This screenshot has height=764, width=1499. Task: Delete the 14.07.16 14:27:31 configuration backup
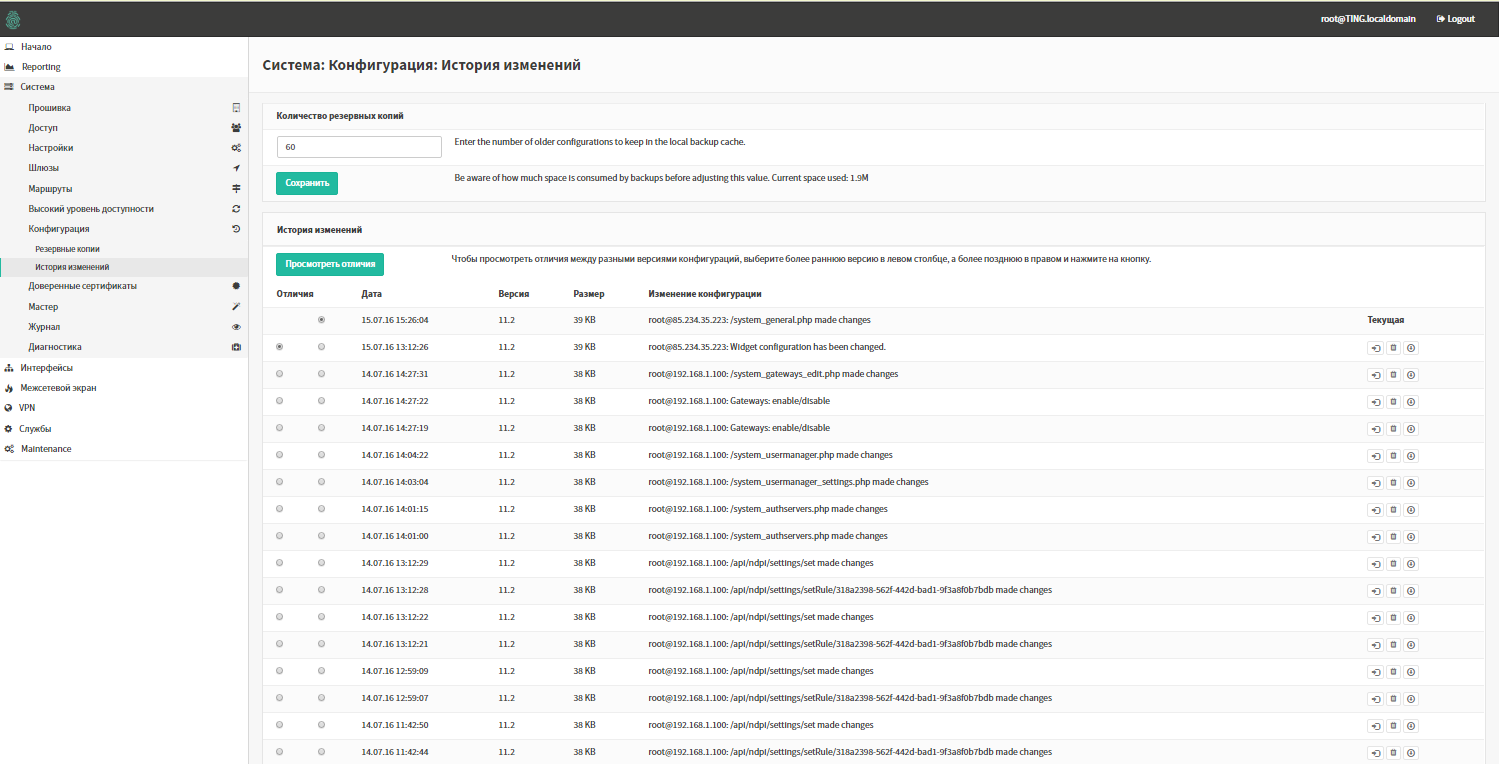tap(1393, 375)
